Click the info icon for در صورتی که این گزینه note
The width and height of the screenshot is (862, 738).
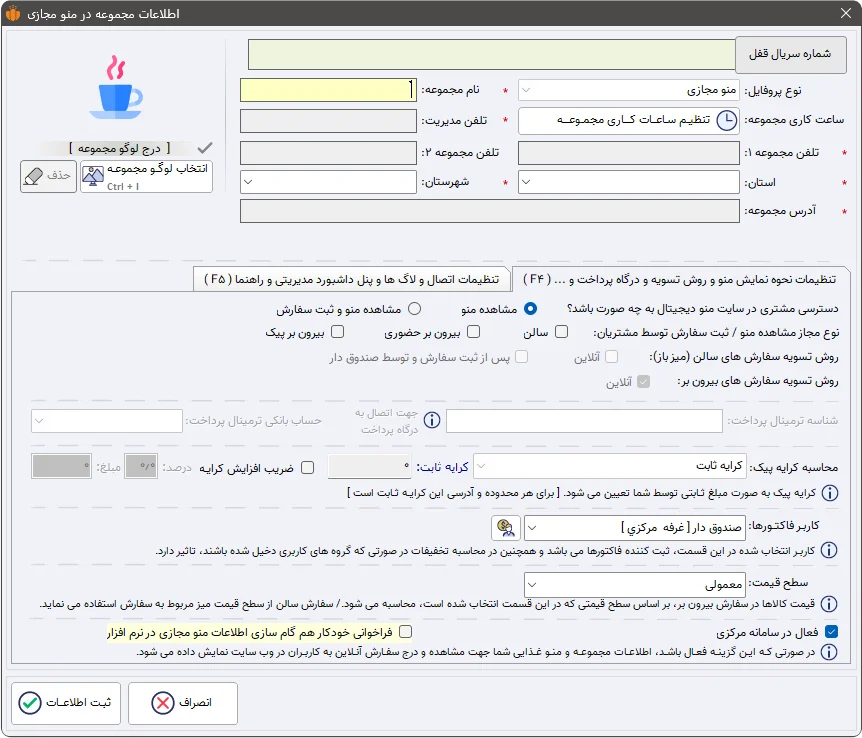(829, 652)
